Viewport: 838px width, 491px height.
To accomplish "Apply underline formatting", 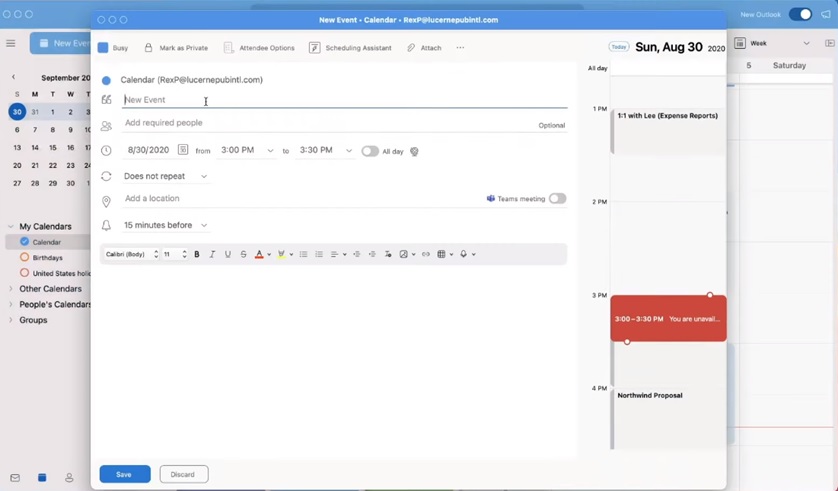I will point(228,254).
